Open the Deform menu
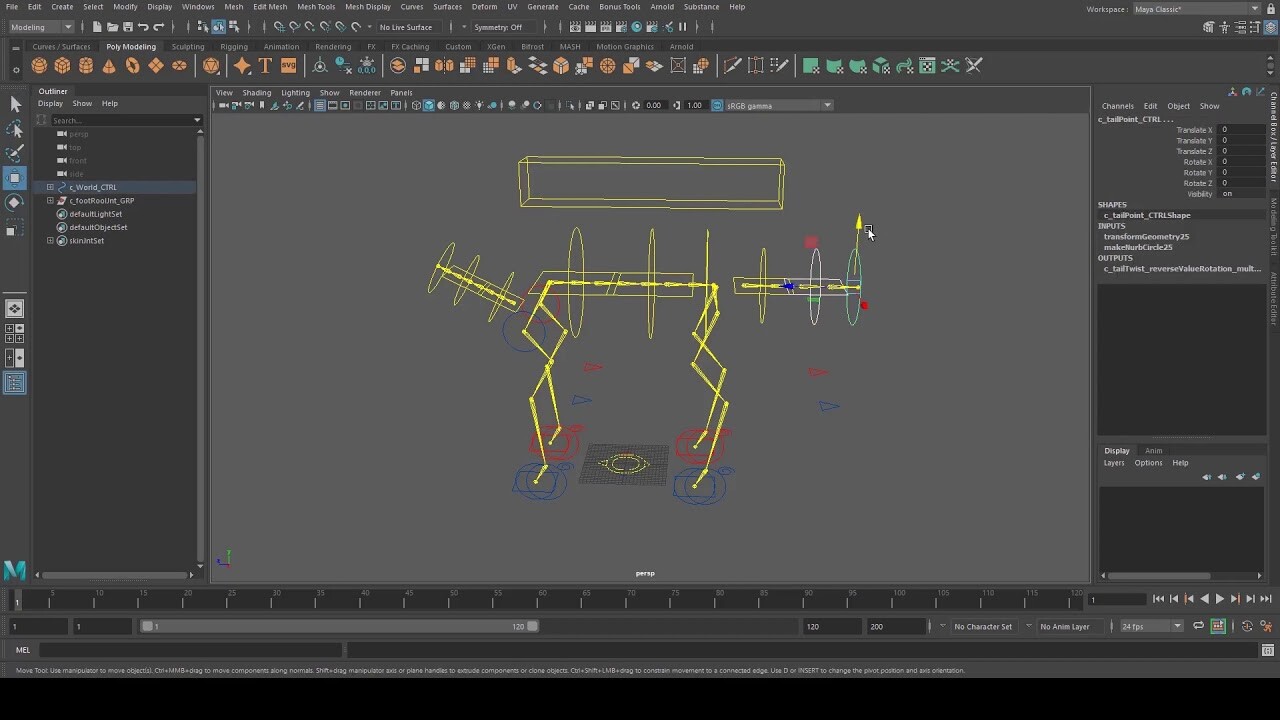 484,7
